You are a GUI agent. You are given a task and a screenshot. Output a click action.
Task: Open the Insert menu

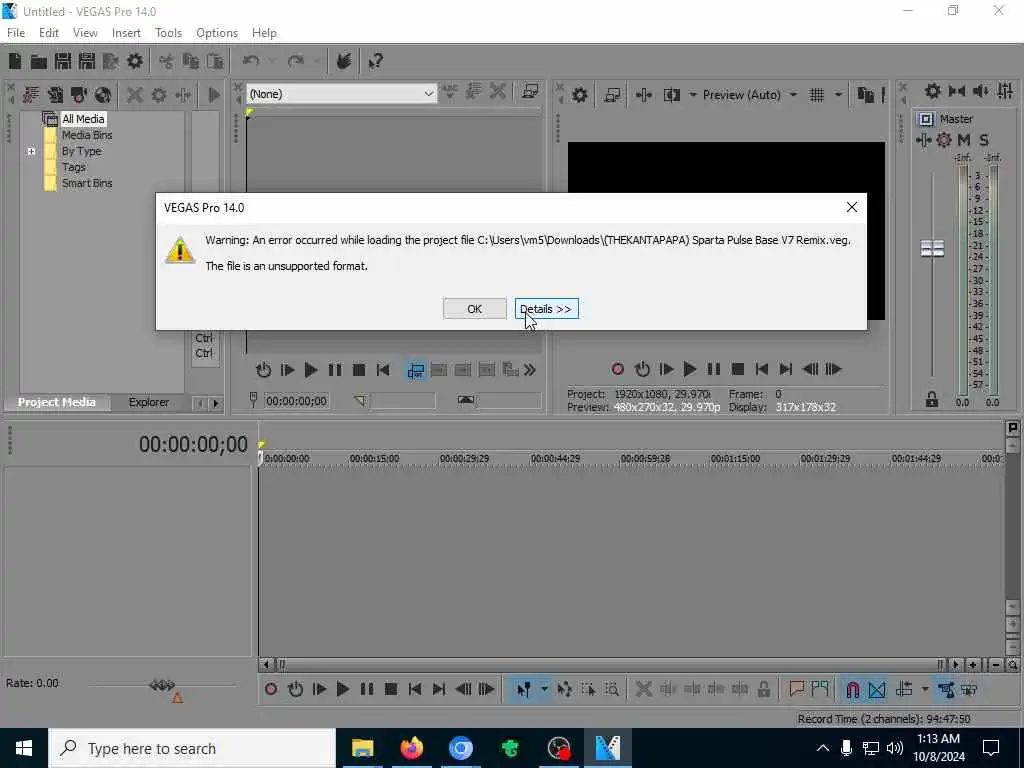click(126, 33)
